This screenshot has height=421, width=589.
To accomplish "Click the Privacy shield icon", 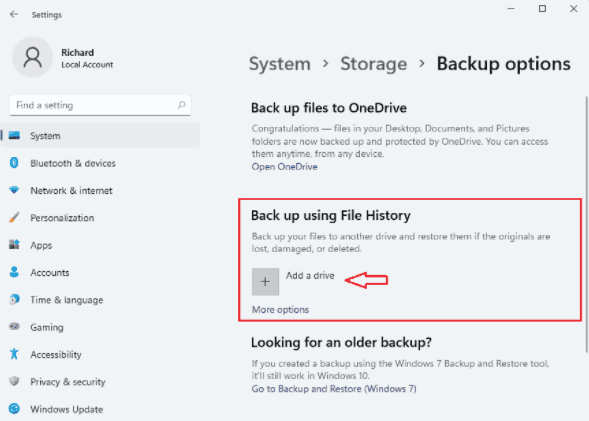I will click(x=14, y=381).
